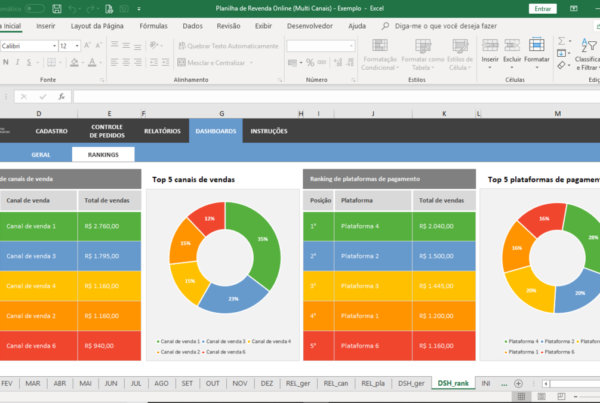This screenshot has width=600, height=403.
Task: Click the page layout view icon
Action: pyautogui.click(x=541, y=396)
